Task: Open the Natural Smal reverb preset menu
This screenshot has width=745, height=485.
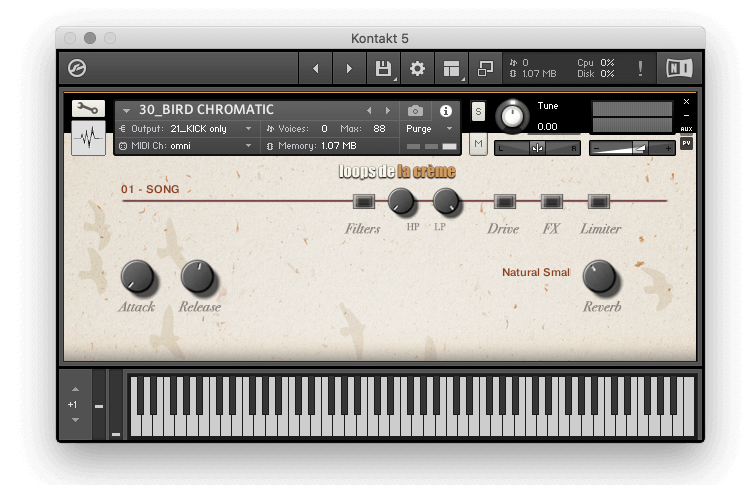Action: pos(536,272)
